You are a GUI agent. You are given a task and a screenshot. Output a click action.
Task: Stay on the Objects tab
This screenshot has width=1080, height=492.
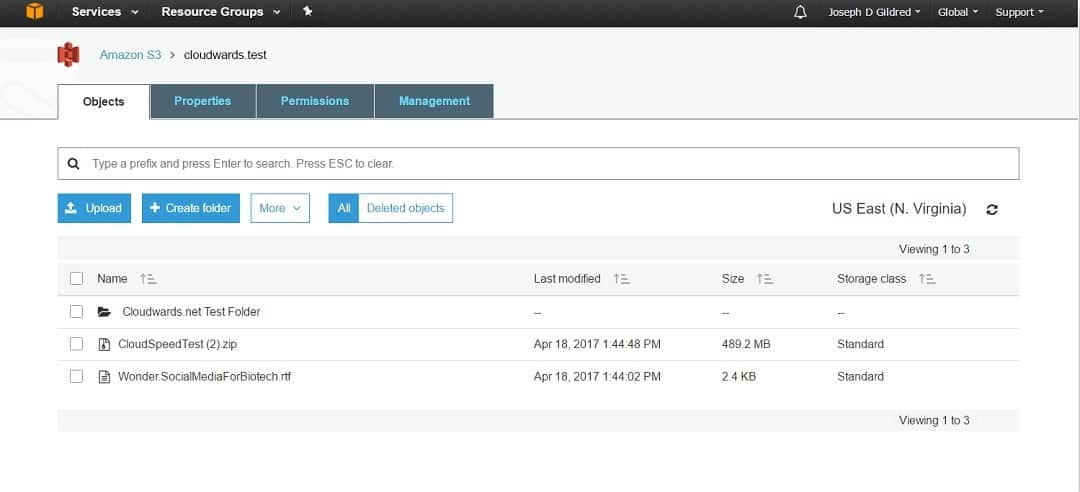point(103,102)
